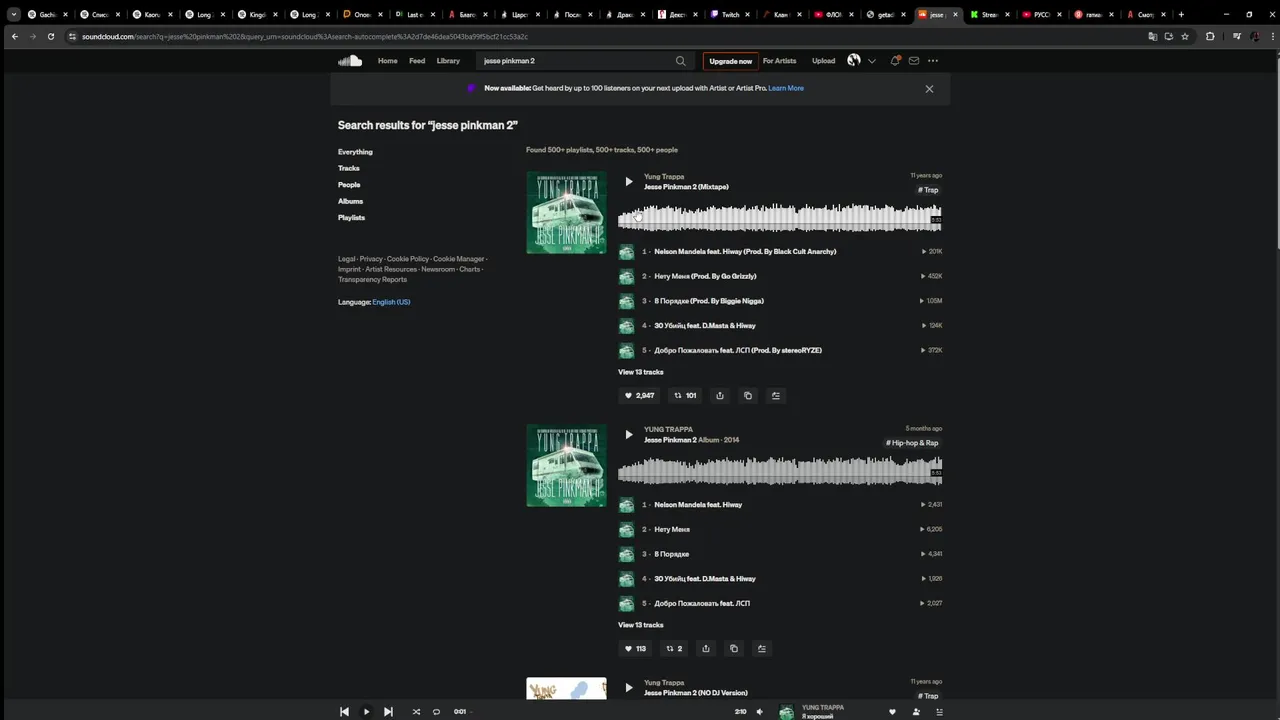Seek within the 2014 Album waveform
This screenshot has height=720, width=1280.
coord(779,470)
